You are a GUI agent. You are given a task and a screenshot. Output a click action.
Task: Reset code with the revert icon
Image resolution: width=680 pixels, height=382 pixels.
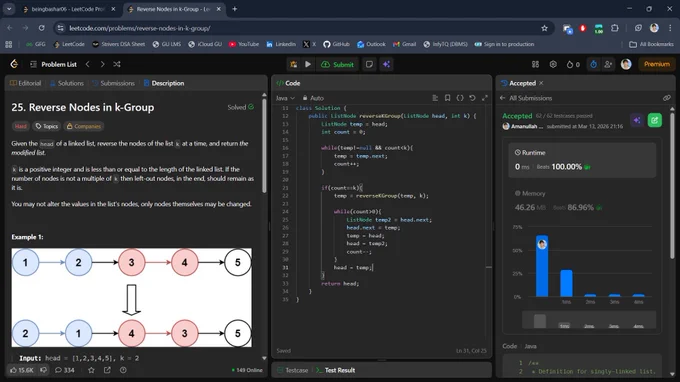point(472,98)
